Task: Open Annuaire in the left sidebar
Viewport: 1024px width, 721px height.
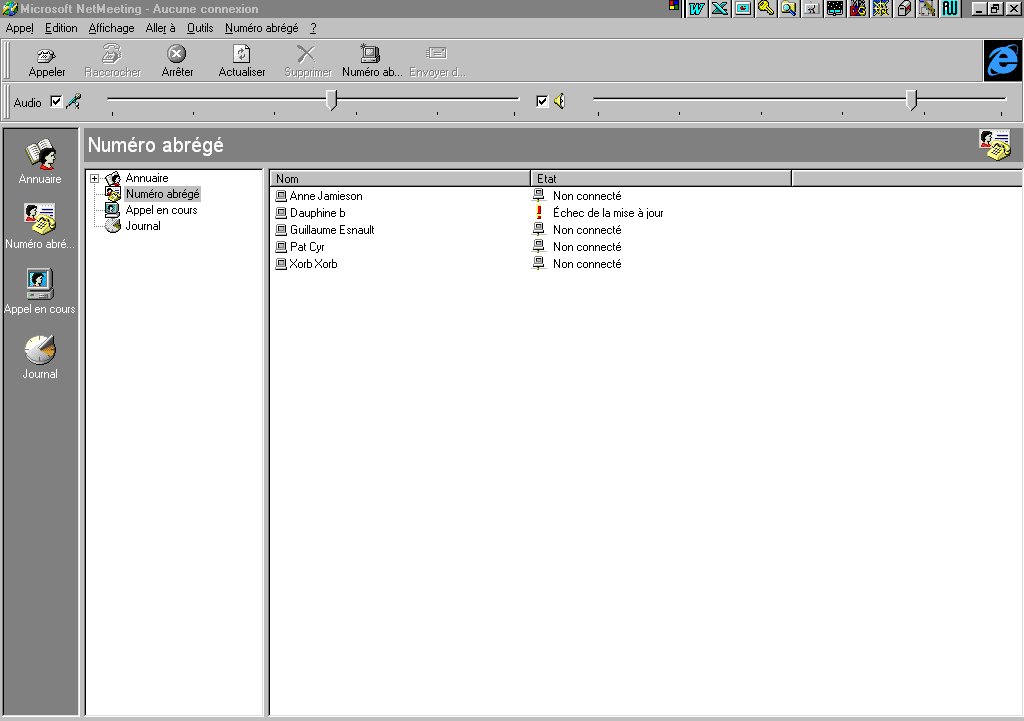Action: click(x=40, y=155)
